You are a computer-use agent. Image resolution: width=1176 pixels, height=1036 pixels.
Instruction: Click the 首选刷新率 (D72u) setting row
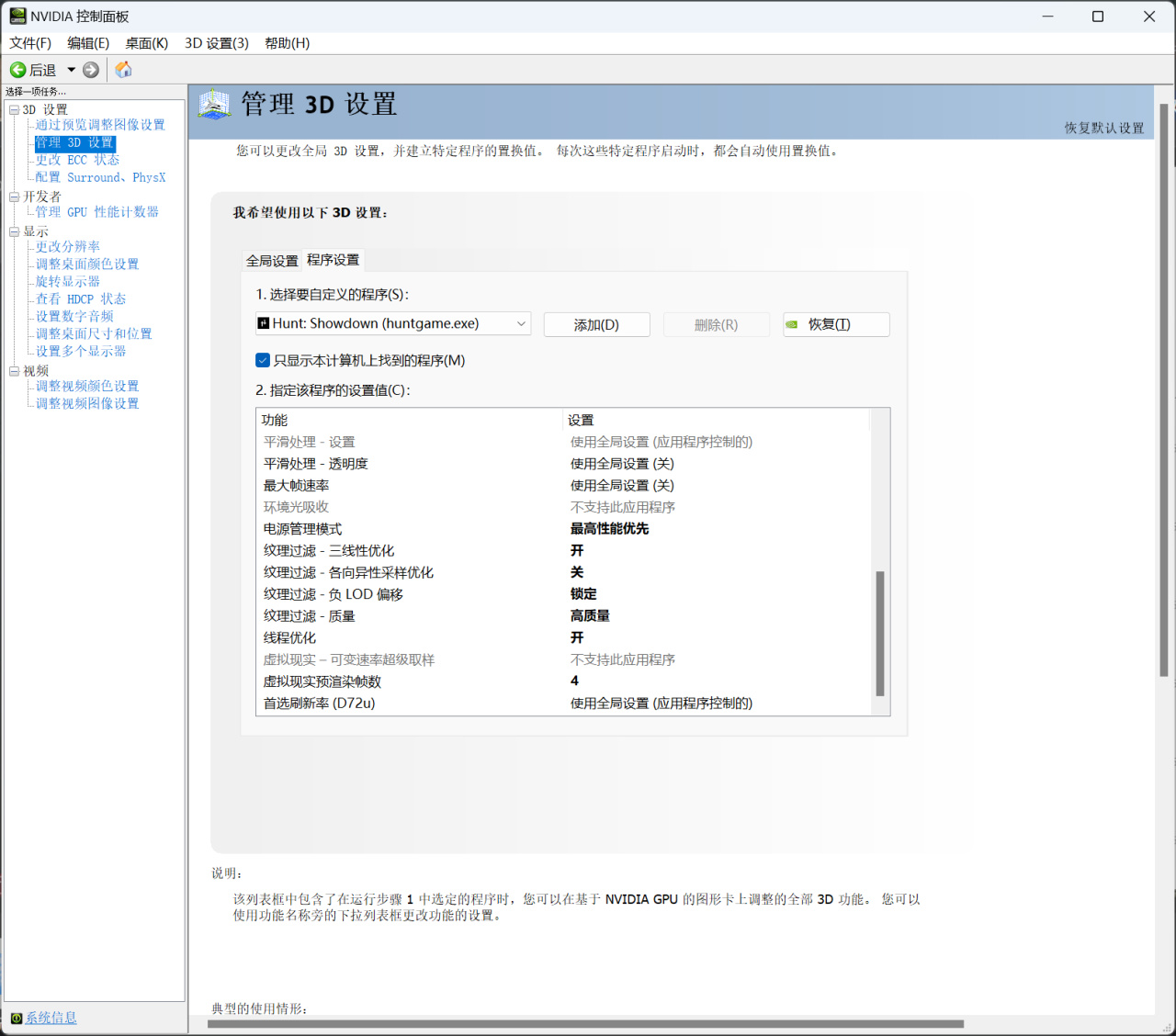562,704
